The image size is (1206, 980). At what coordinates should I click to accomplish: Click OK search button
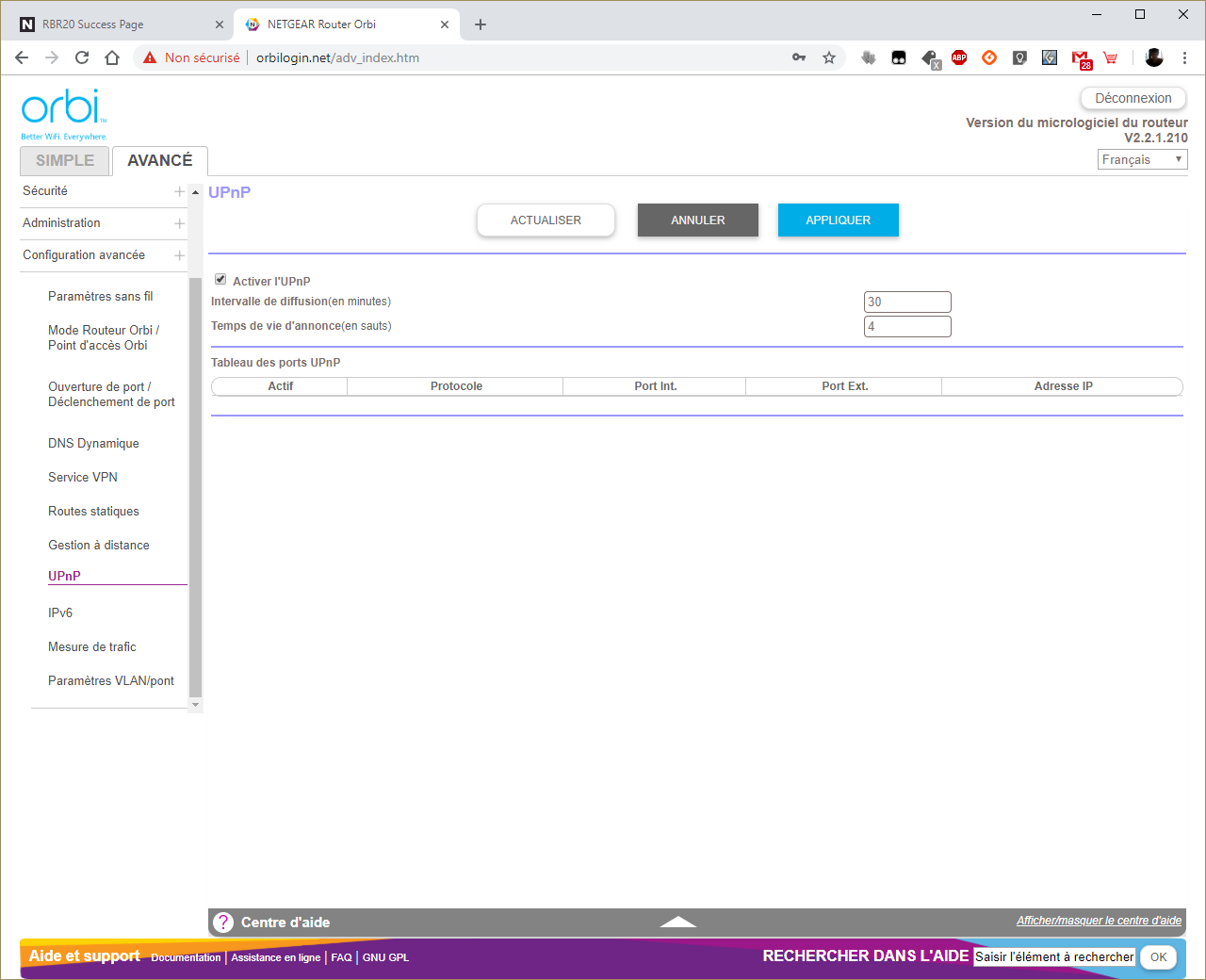(1159, 956)
